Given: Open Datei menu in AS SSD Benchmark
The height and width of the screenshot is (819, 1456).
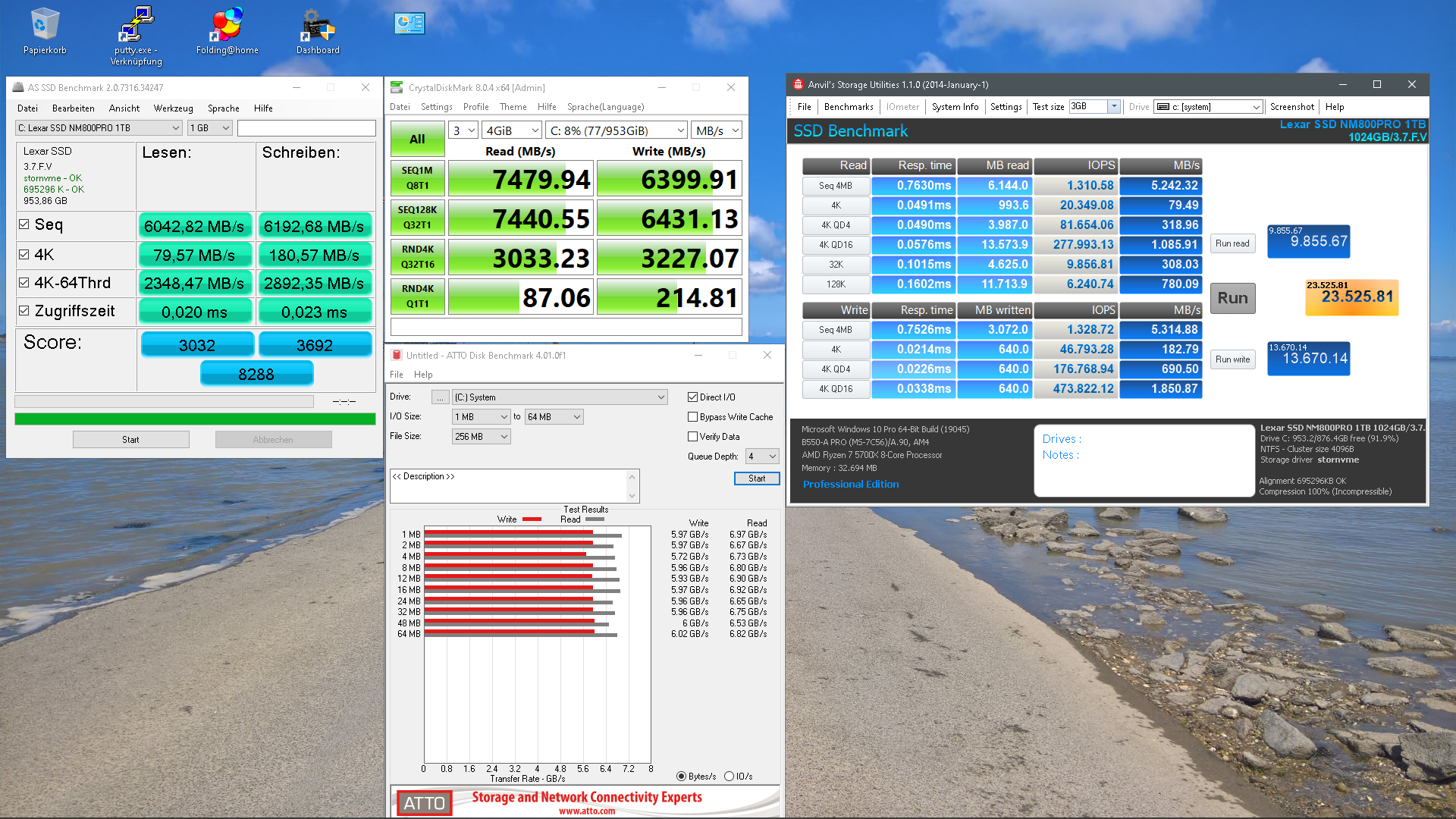Looking at the screenshot, I should [27, 108].
